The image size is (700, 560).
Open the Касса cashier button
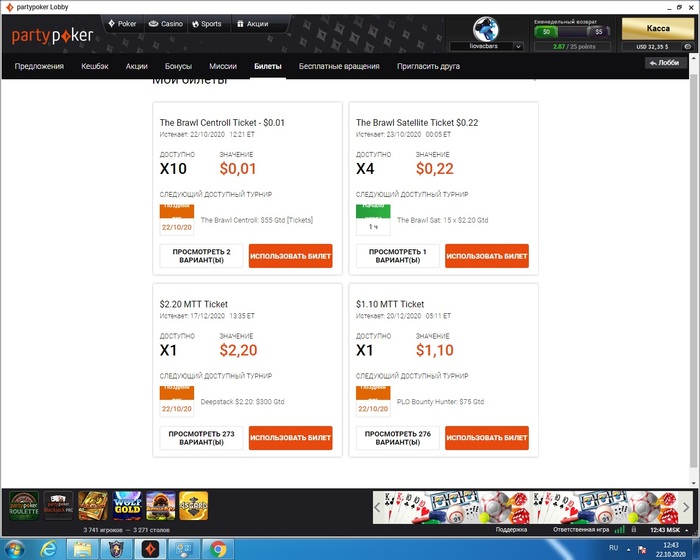pos(658,28)
